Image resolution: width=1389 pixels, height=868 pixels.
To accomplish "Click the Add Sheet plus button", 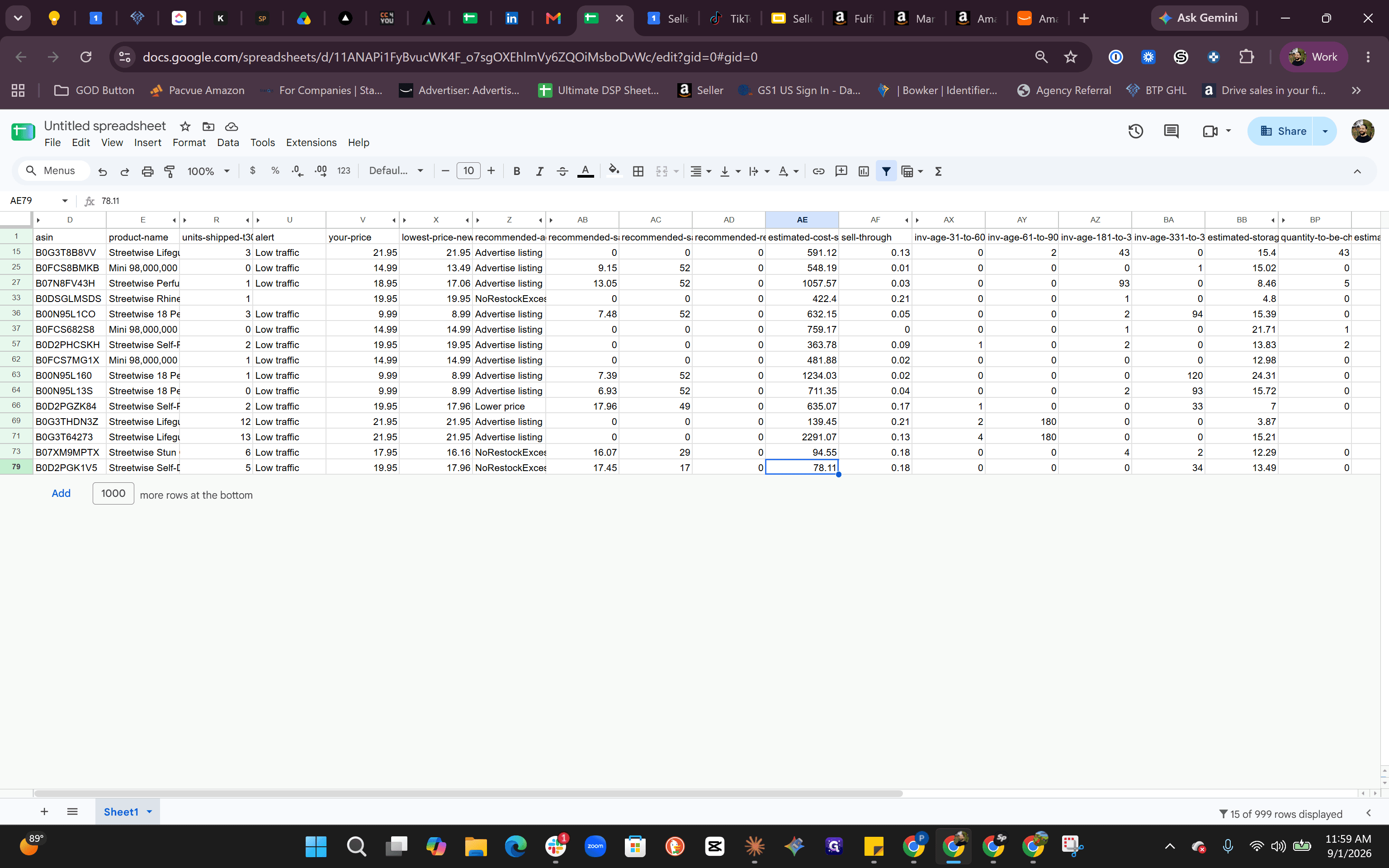I will tap(44, 812).
